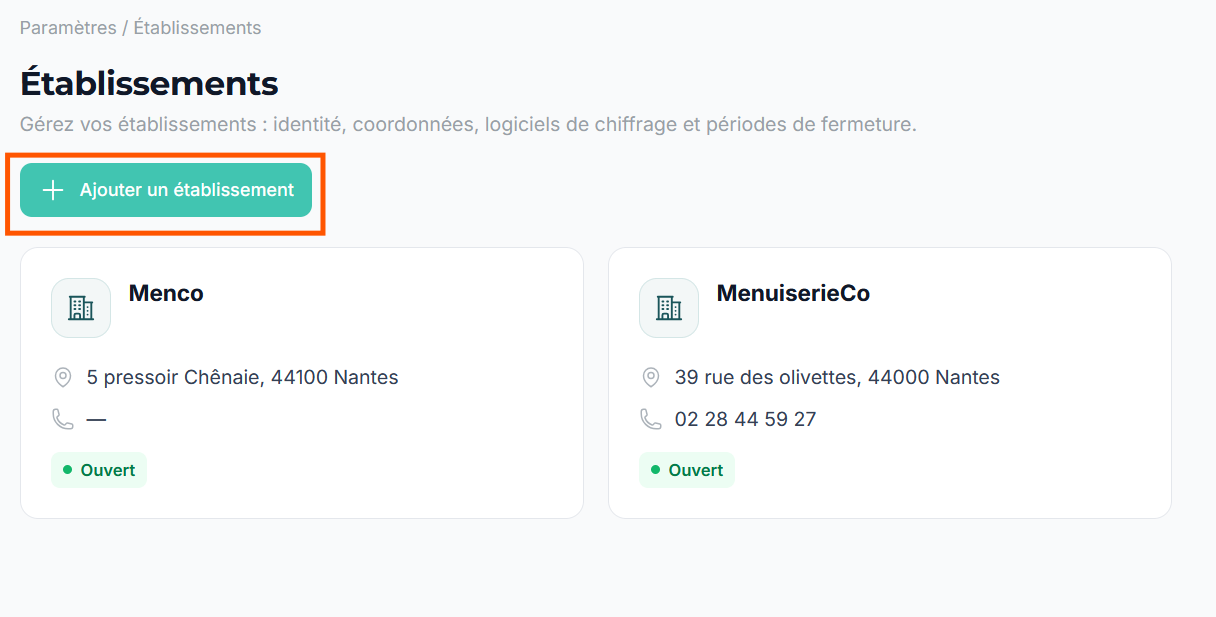Image resolution: width=1216 pixels, height=617 pixels.
Task: Open the Menco building icon
Action: (81, 308)
